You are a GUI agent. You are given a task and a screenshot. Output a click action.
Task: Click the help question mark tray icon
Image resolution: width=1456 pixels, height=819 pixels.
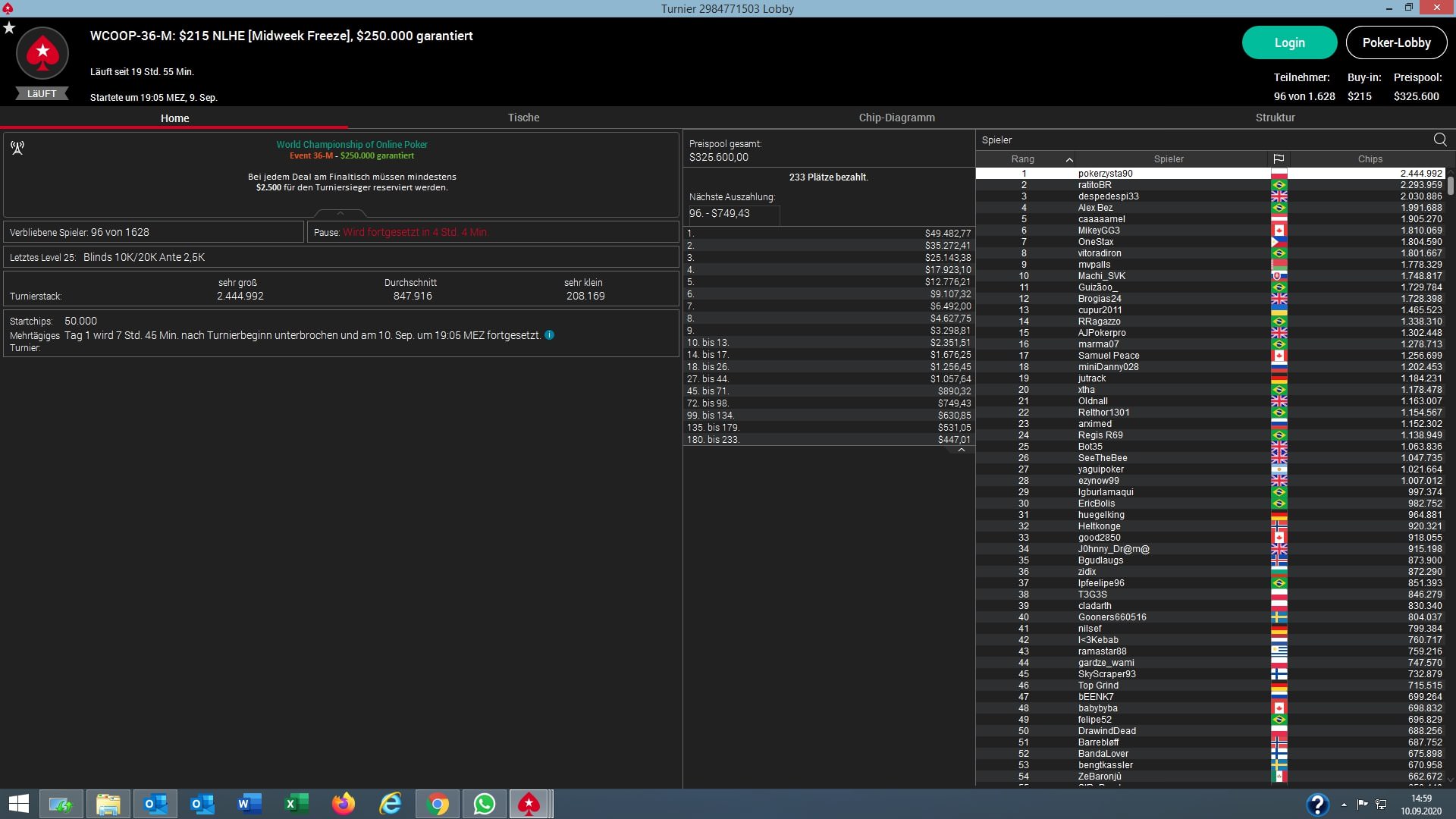pos(1317,804)
